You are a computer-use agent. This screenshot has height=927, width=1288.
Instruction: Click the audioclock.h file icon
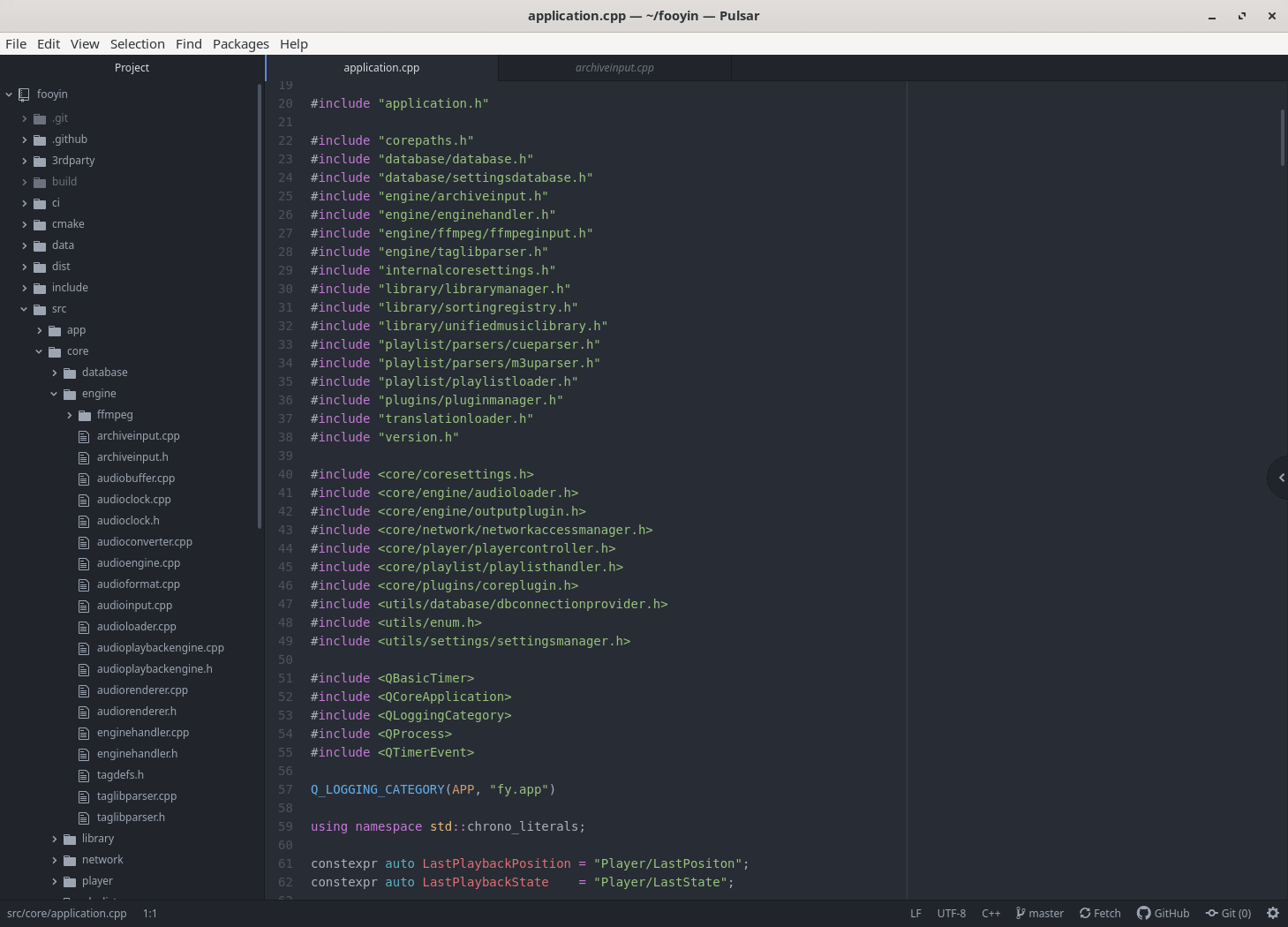click(84, 521)
